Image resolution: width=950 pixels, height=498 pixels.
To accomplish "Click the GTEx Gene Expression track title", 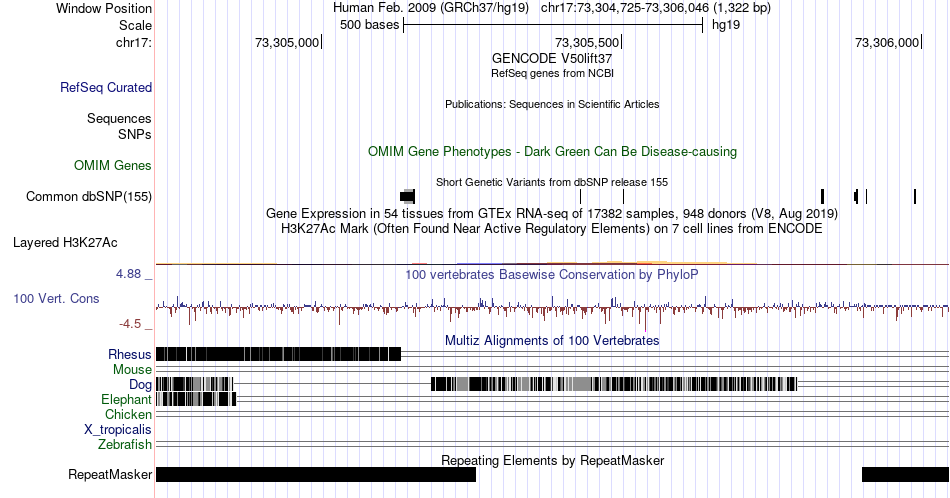I will (x=552, y=213).
